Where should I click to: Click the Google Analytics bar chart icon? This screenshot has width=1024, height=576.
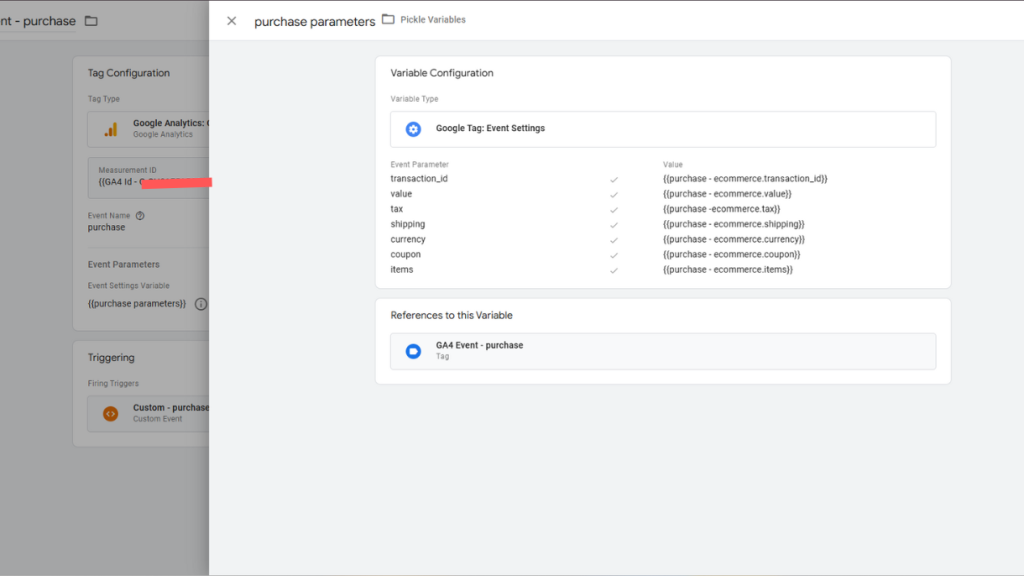coord(111,129)
